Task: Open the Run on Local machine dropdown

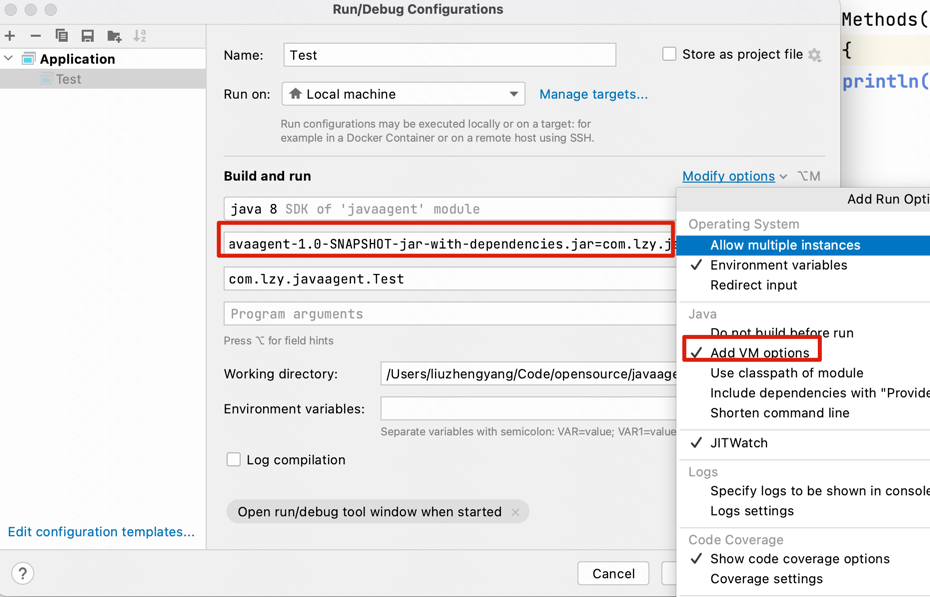Action: [x=403, y=94]
